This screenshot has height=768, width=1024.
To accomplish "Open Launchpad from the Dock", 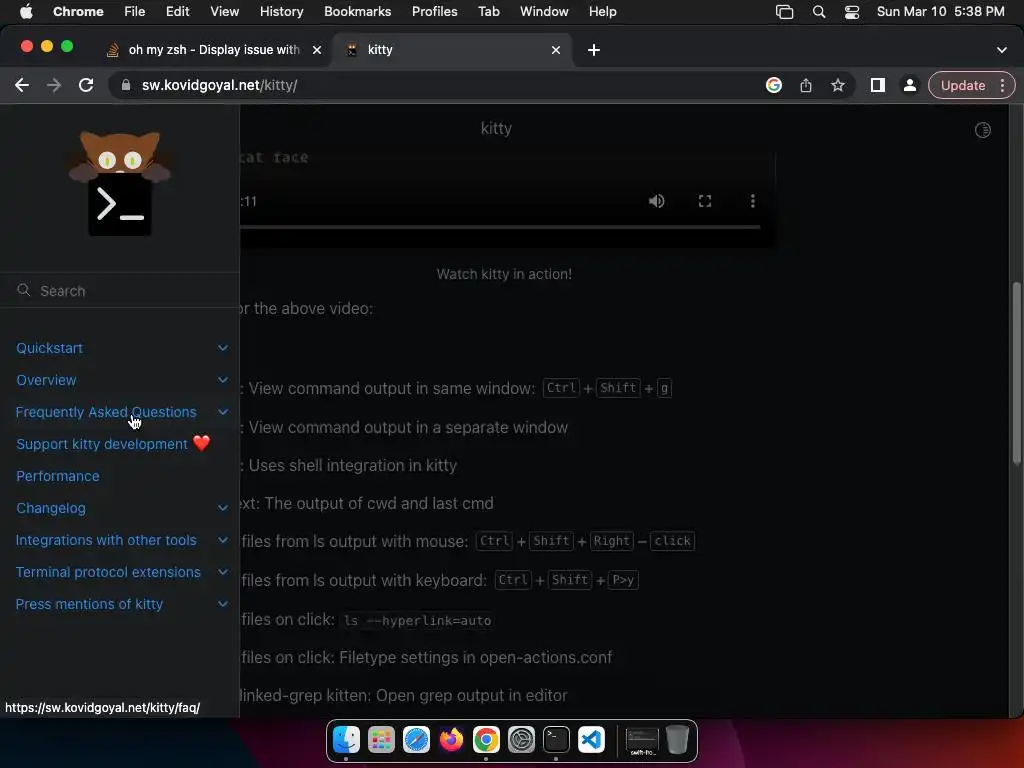I will click(x=381, y=740).
